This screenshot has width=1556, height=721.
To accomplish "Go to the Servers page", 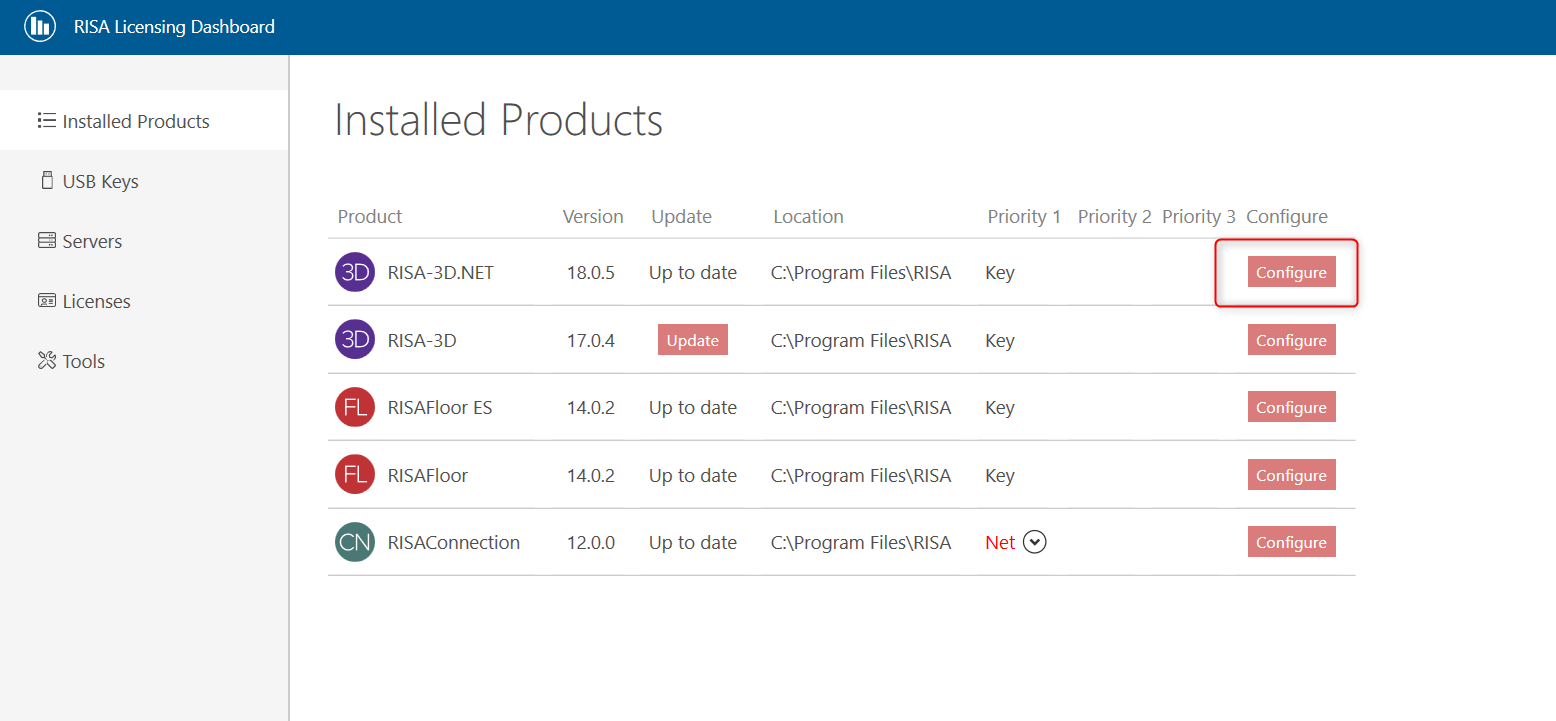I will pyautogui.click(x=92, y=241).
